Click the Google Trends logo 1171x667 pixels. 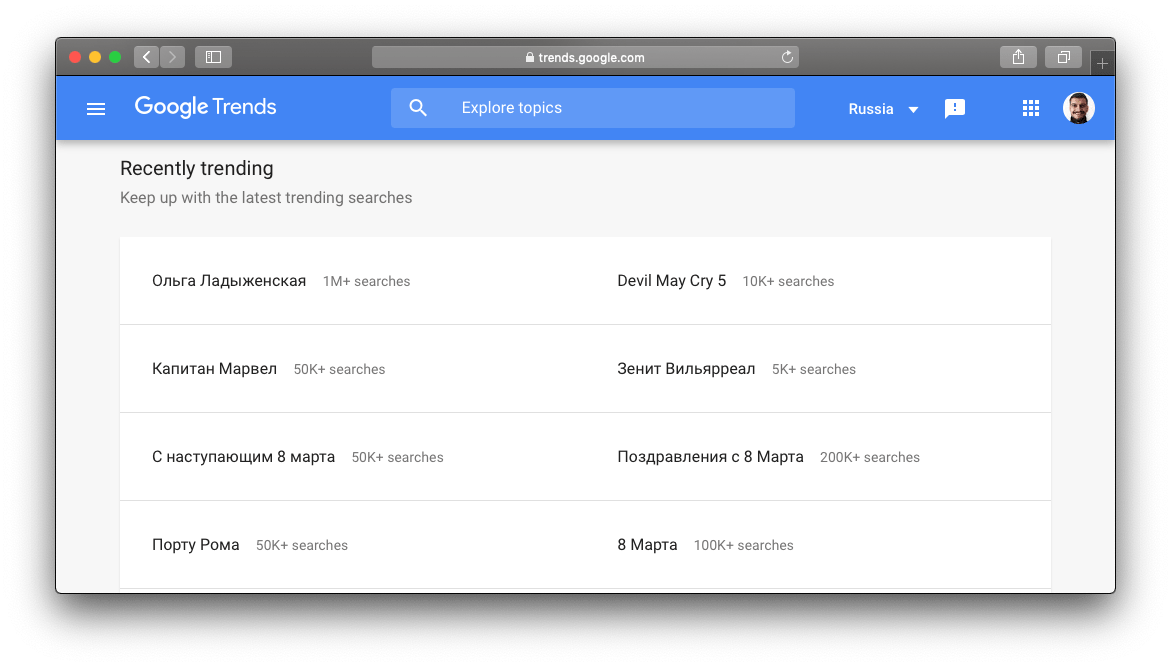205,108
